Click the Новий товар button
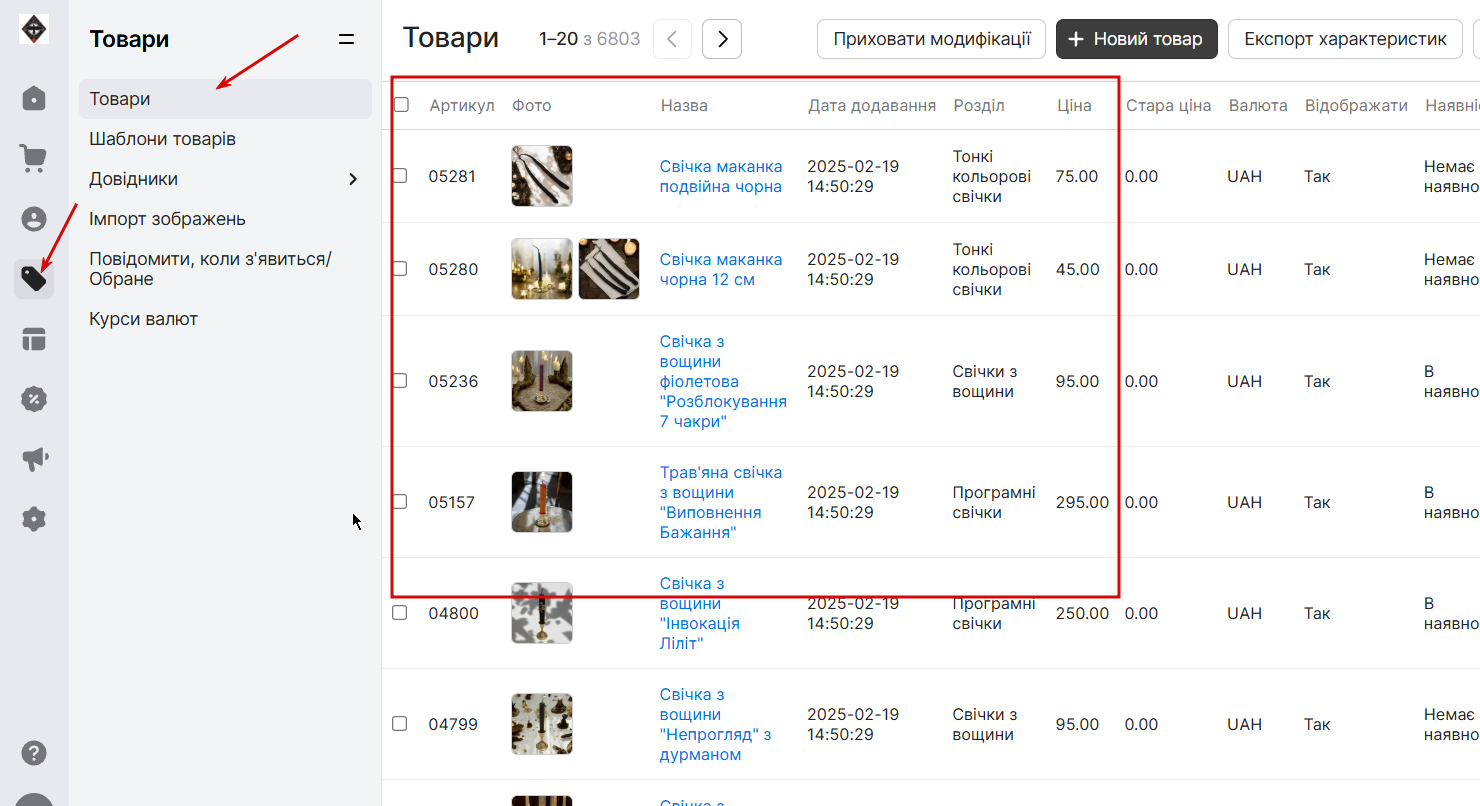Screen dimensions: 1480x806 (1136, 39)
